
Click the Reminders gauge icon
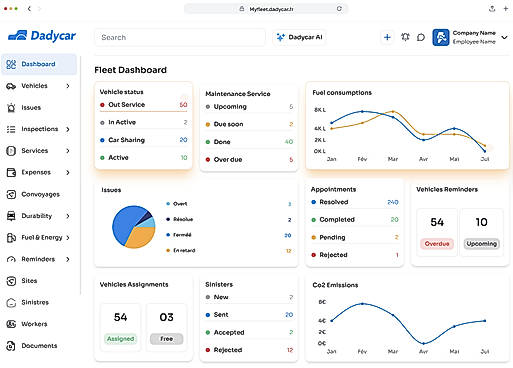tap(11, 259)
